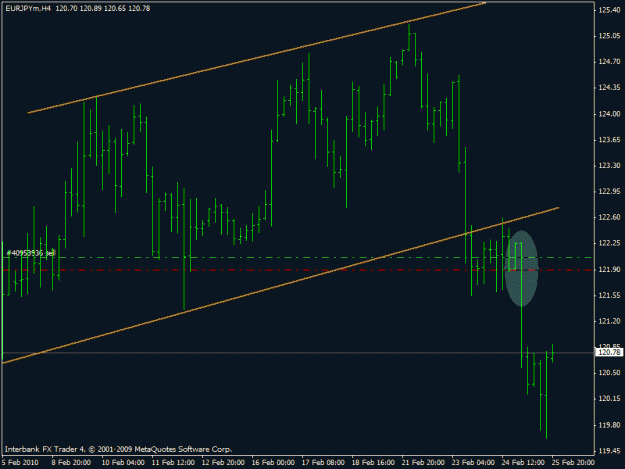Screen dimensions: 625x469
Task: Click the current price tag 120.78
Action: [609, 352]
